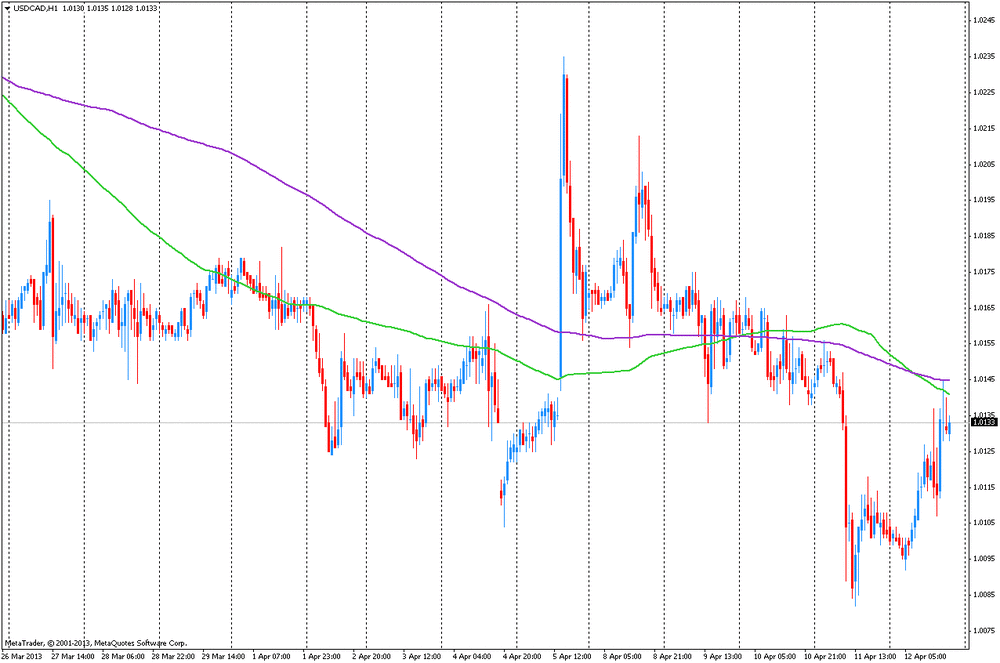Image resolution: width=1000 pixels, height=663 pixels.
Task: Select the 28 Mar 22:00 time label
Action: point(173,656)
